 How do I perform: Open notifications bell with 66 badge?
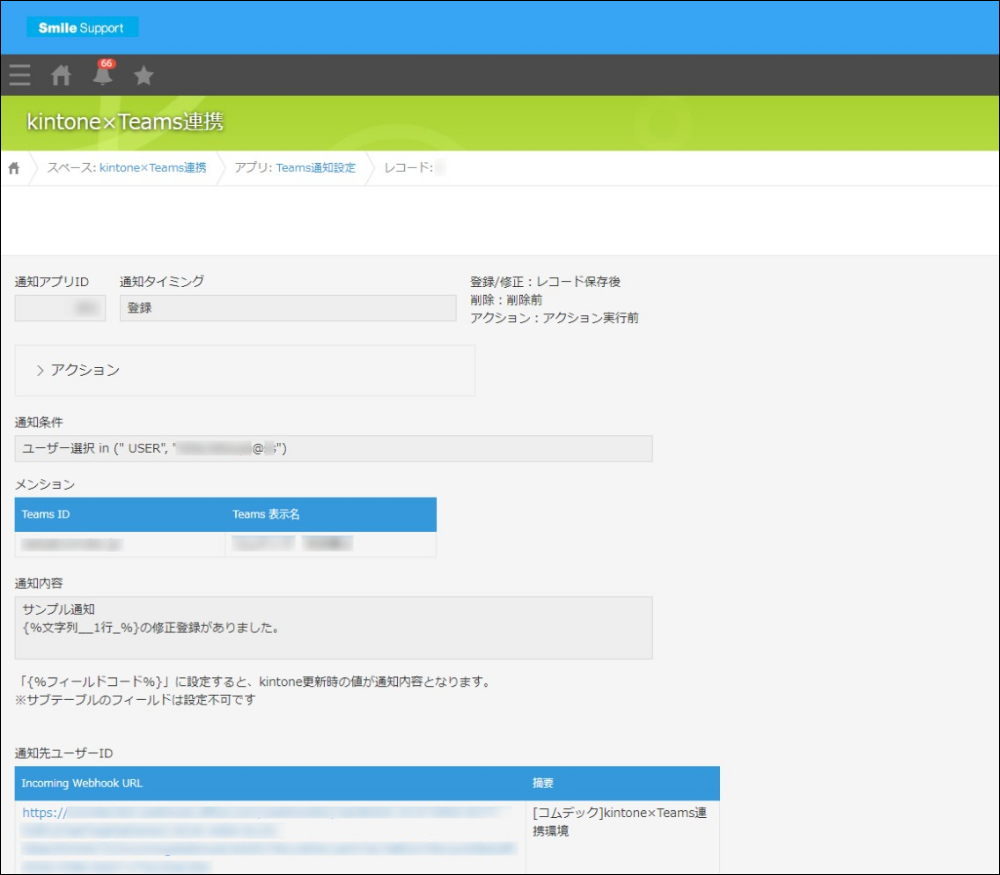[x=103, y=73]
